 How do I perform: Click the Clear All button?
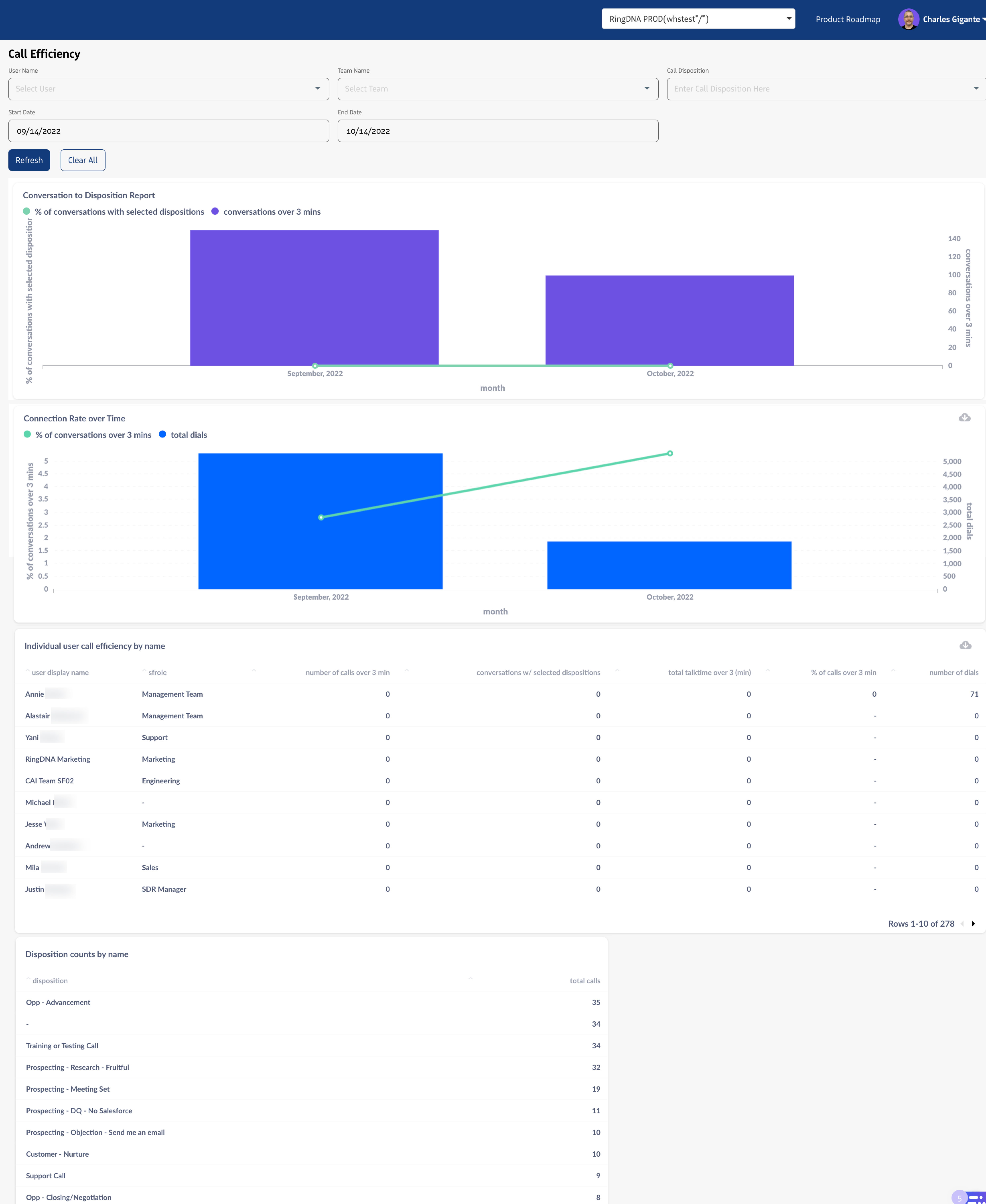point(83,160)
